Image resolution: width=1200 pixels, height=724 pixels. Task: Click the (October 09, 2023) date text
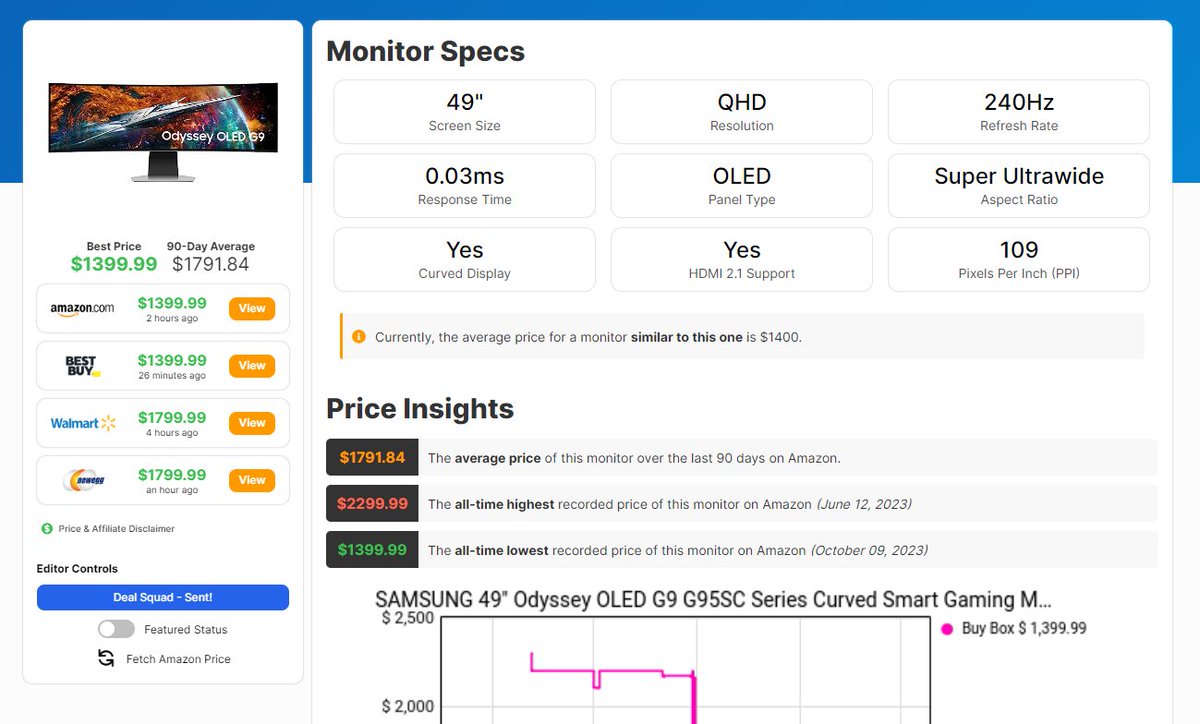869,550
